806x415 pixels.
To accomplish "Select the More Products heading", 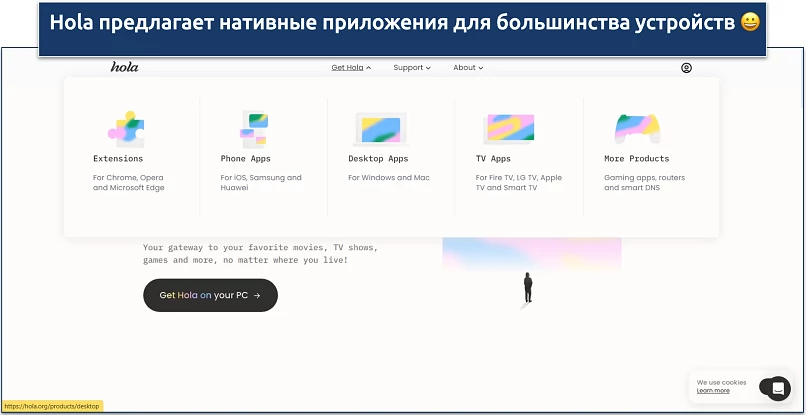I will point(636,158).
